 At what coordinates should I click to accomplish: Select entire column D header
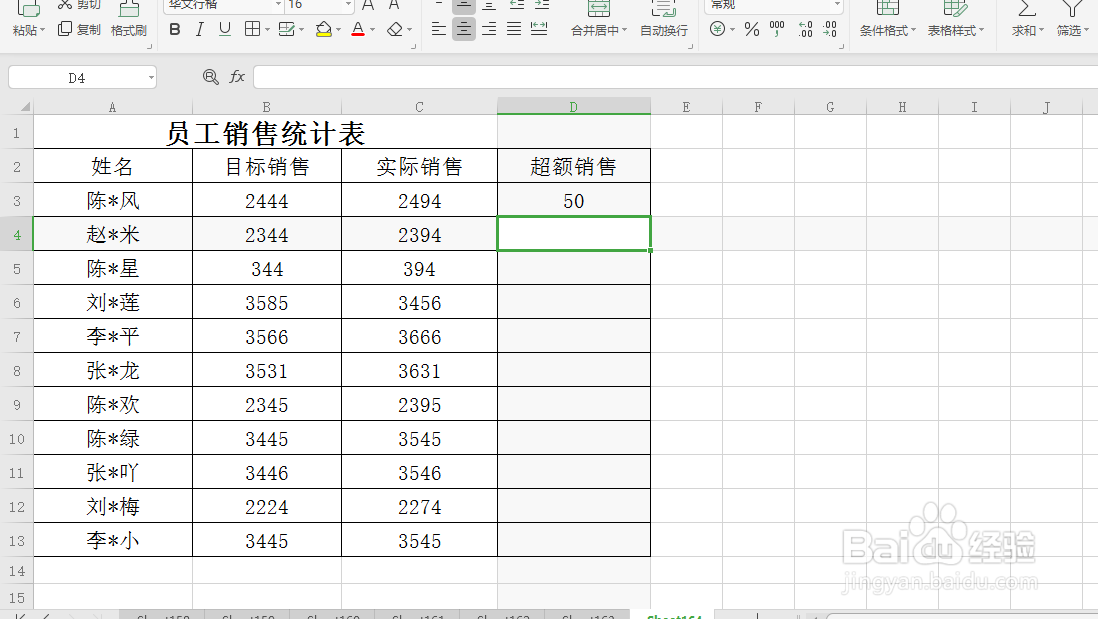click(x=574, y=107)
